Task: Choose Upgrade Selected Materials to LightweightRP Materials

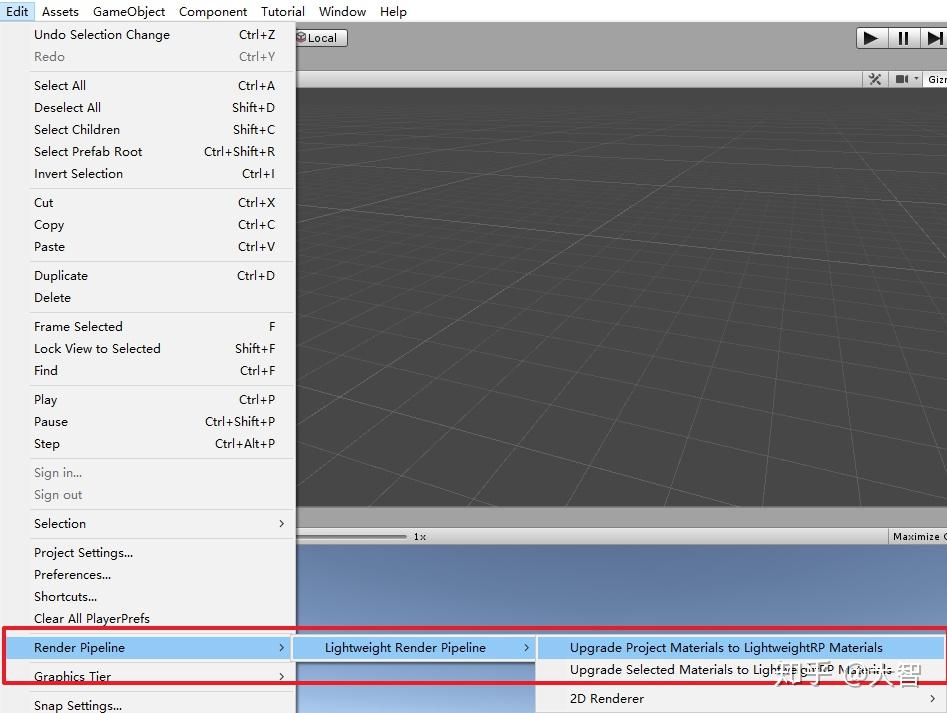Action: [x=740, y=670]
